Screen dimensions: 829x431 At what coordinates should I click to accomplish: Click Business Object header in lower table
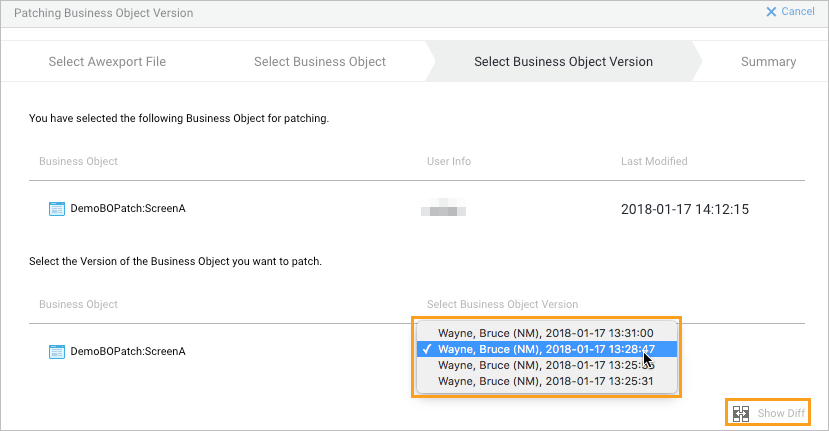click(78, 304)
